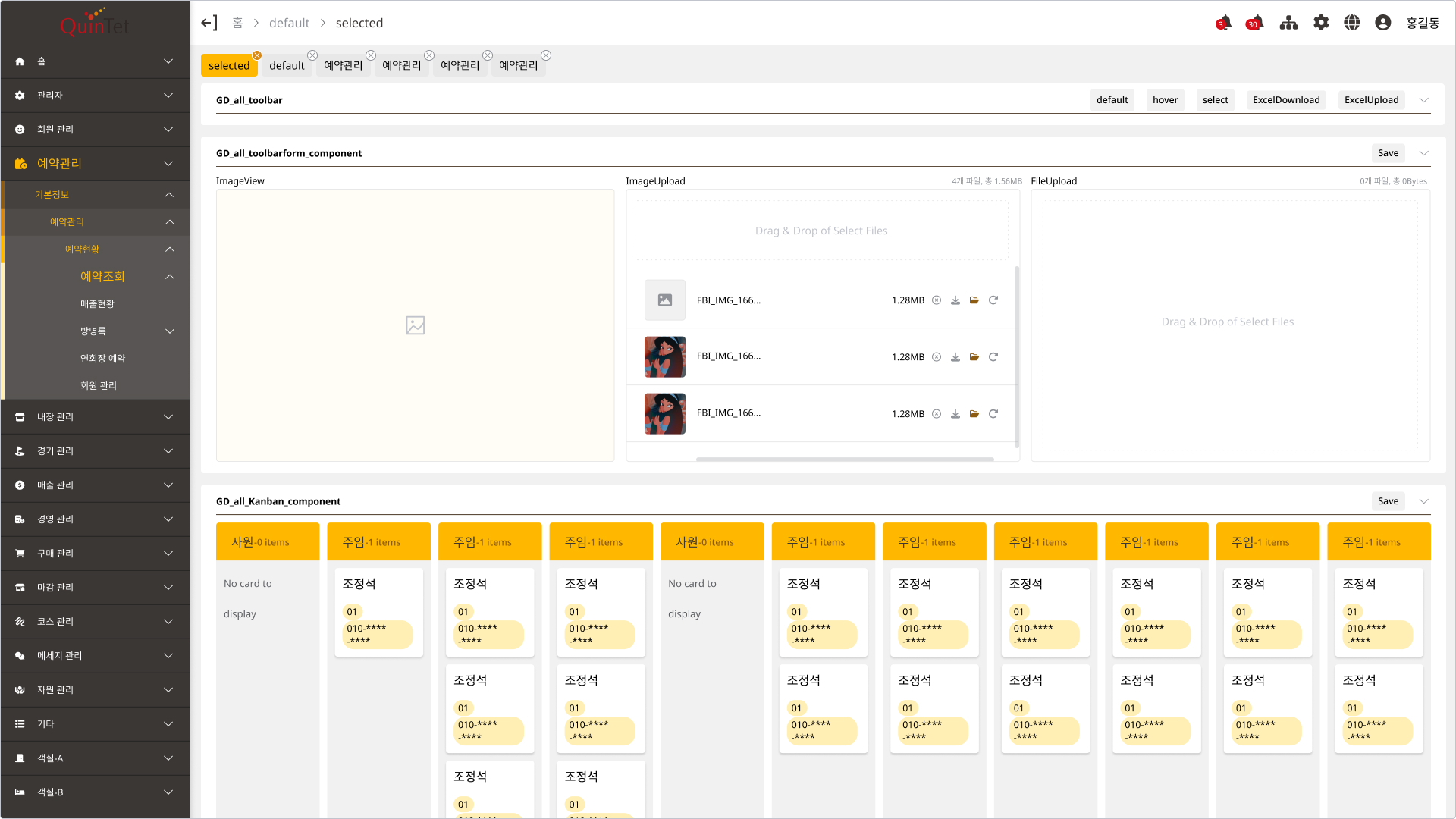
Task: Click refresh icon on third FBI_IMG file
Action: click(x=993, y=414)
